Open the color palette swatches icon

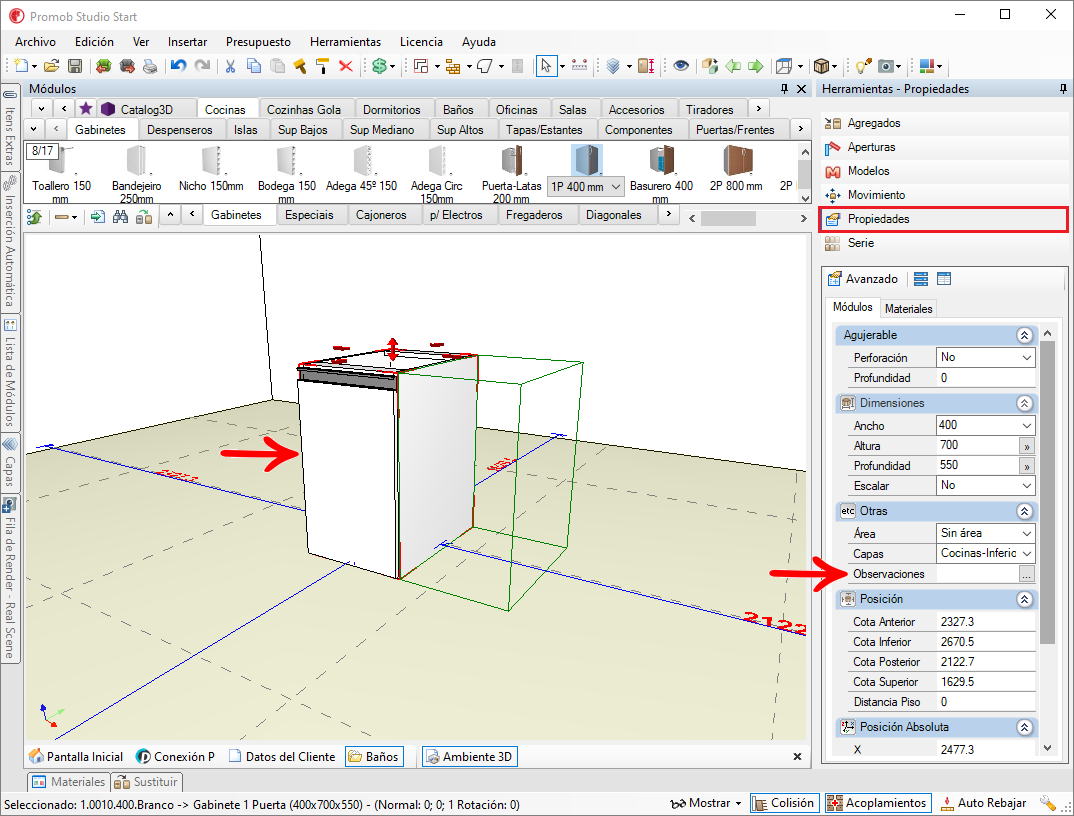pos(927,66)
